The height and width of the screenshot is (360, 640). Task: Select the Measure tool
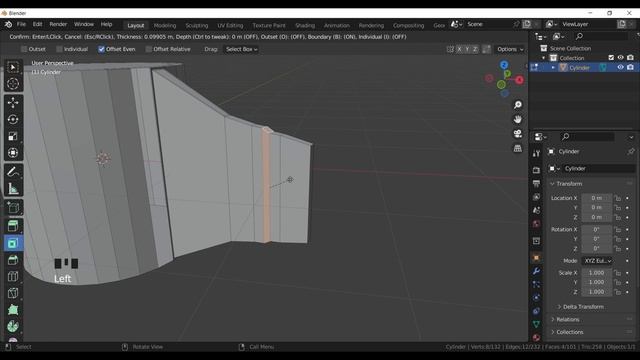[13, 189]
